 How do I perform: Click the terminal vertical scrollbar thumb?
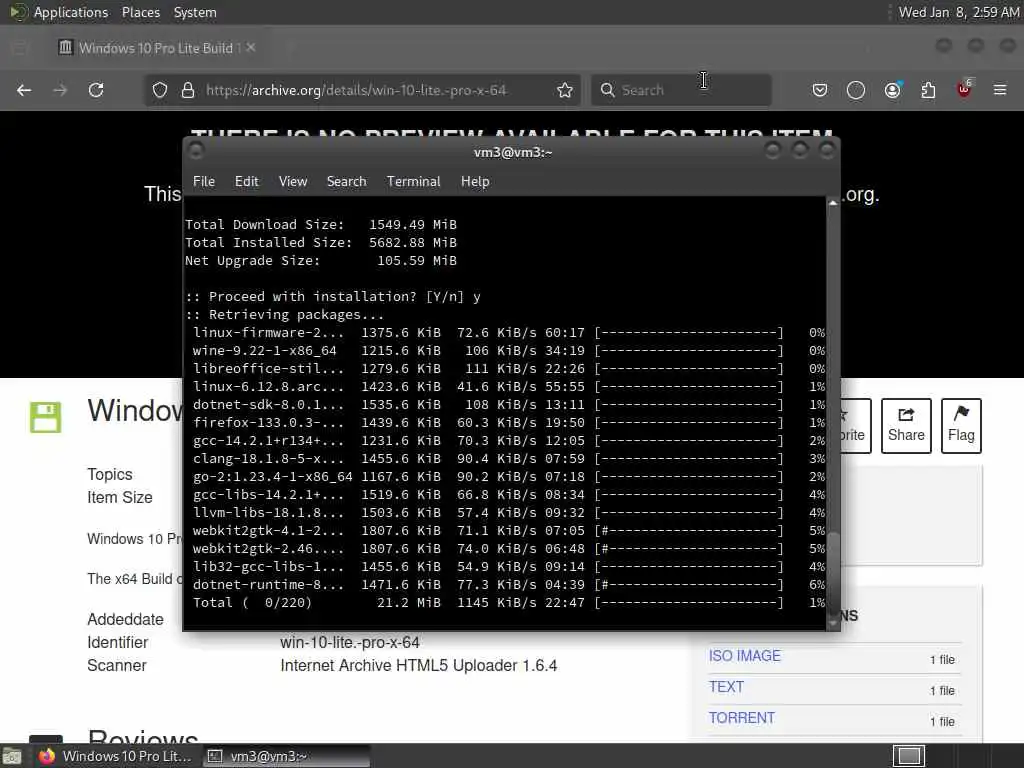[x=833, y=571]
